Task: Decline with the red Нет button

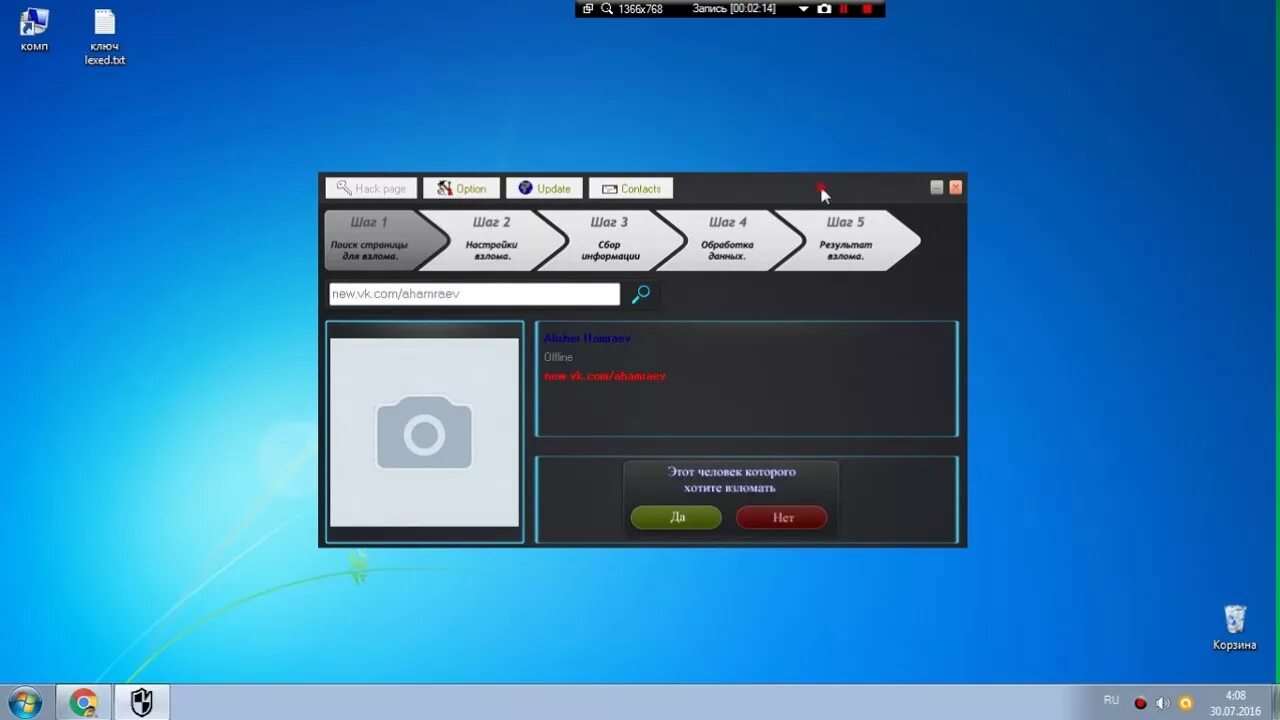Action: (x=782, y=517)
